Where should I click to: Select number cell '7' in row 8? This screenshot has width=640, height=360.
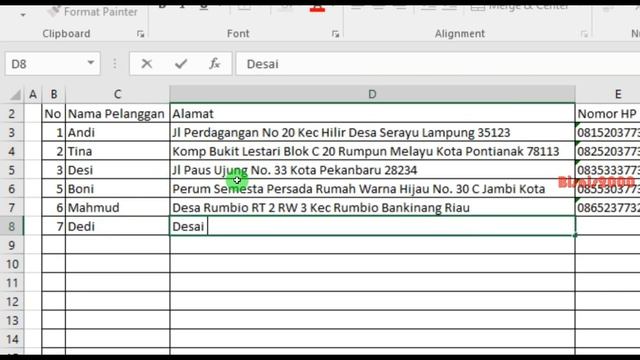point(53,226)
